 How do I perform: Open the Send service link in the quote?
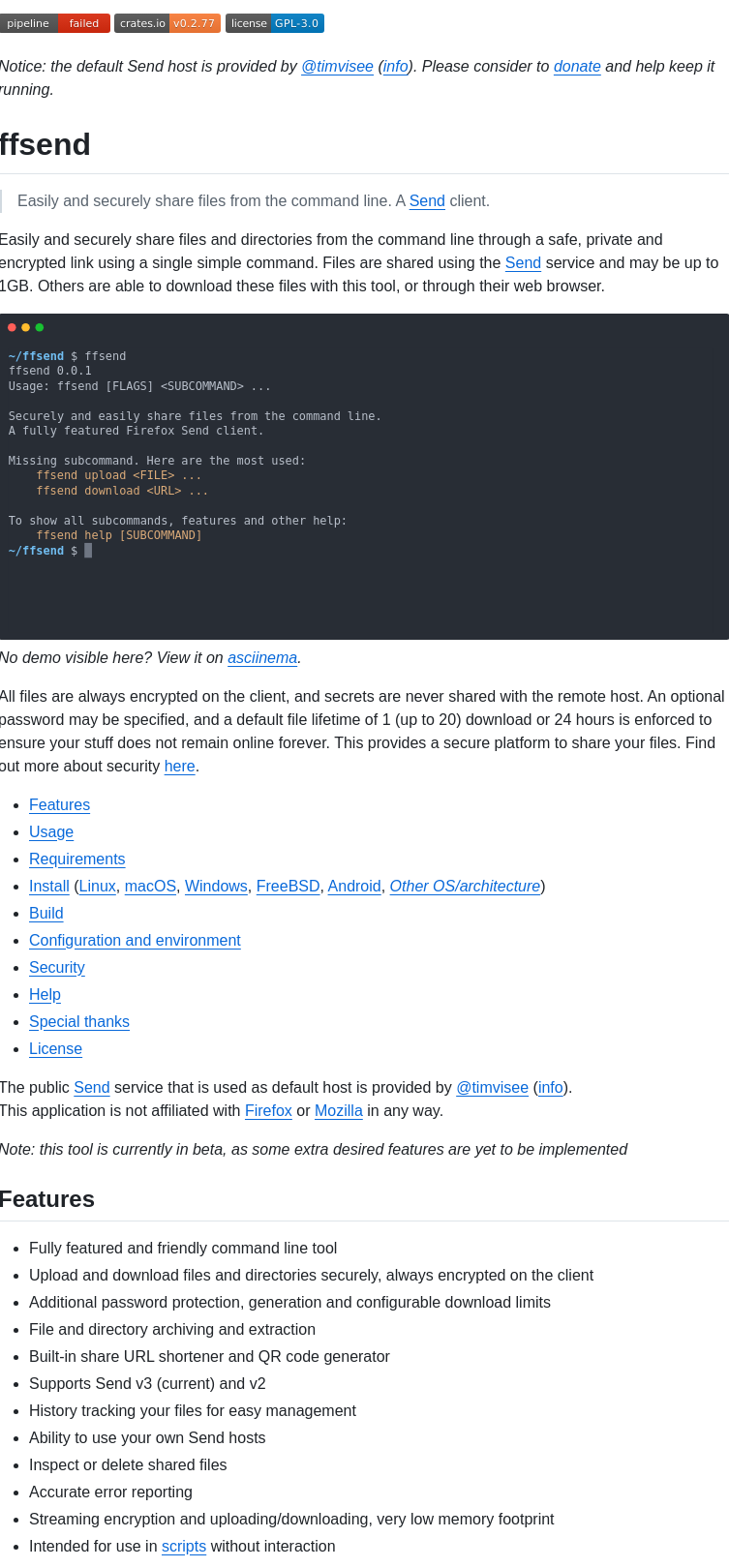[427, 201]
